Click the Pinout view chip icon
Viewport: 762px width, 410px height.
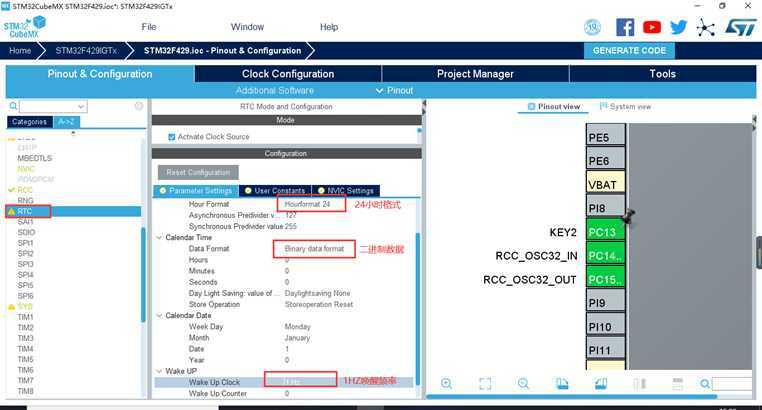pyautogui.click(x=531, y=106)
